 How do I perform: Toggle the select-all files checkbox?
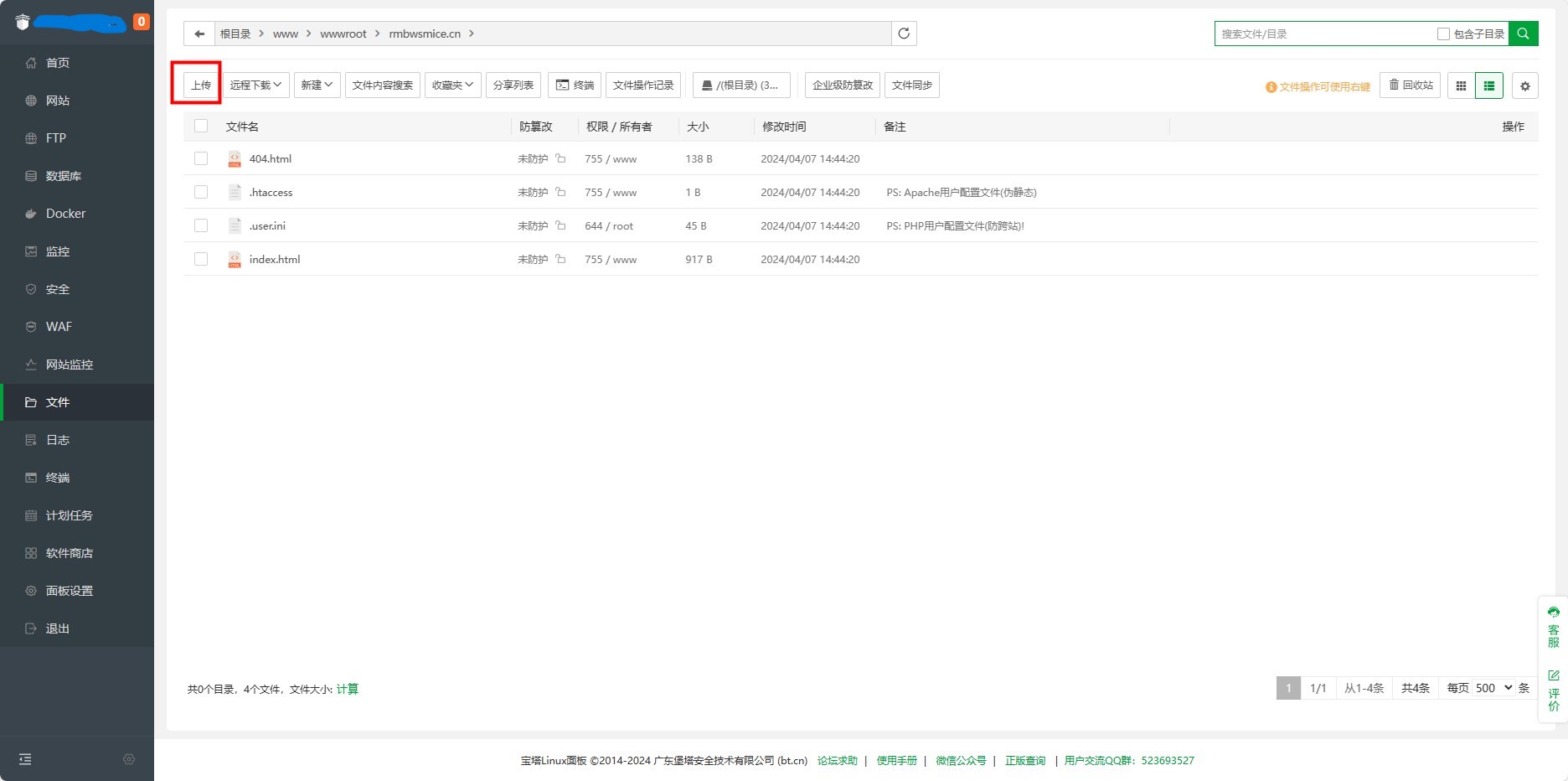[x=201, y=126]
